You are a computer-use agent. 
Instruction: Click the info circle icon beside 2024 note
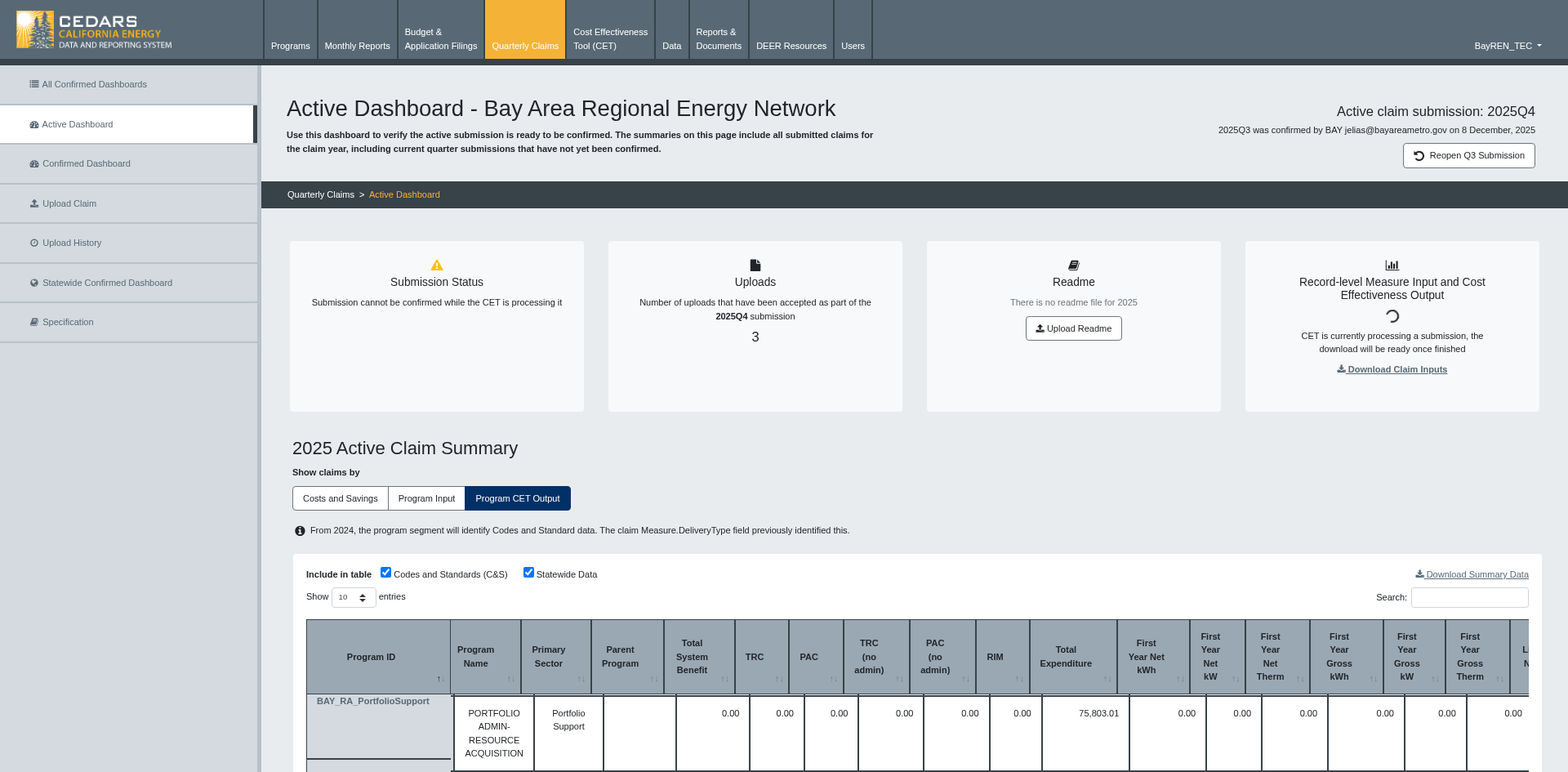[300, 531]
